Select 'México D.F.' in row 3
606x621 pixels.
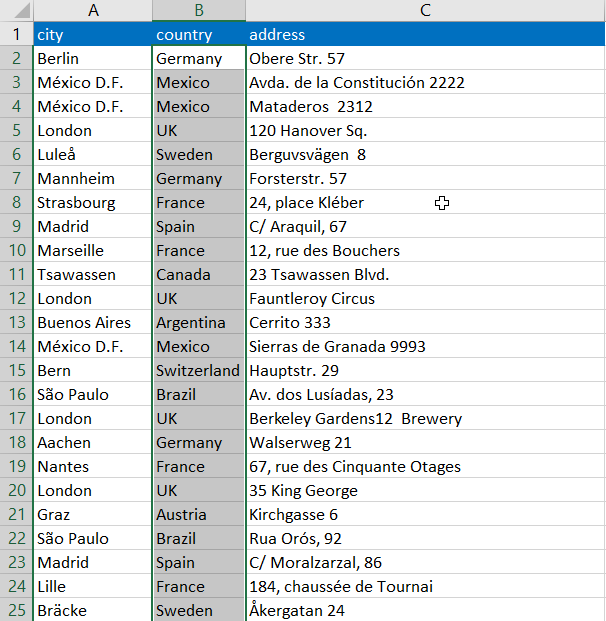coord(93,82)
